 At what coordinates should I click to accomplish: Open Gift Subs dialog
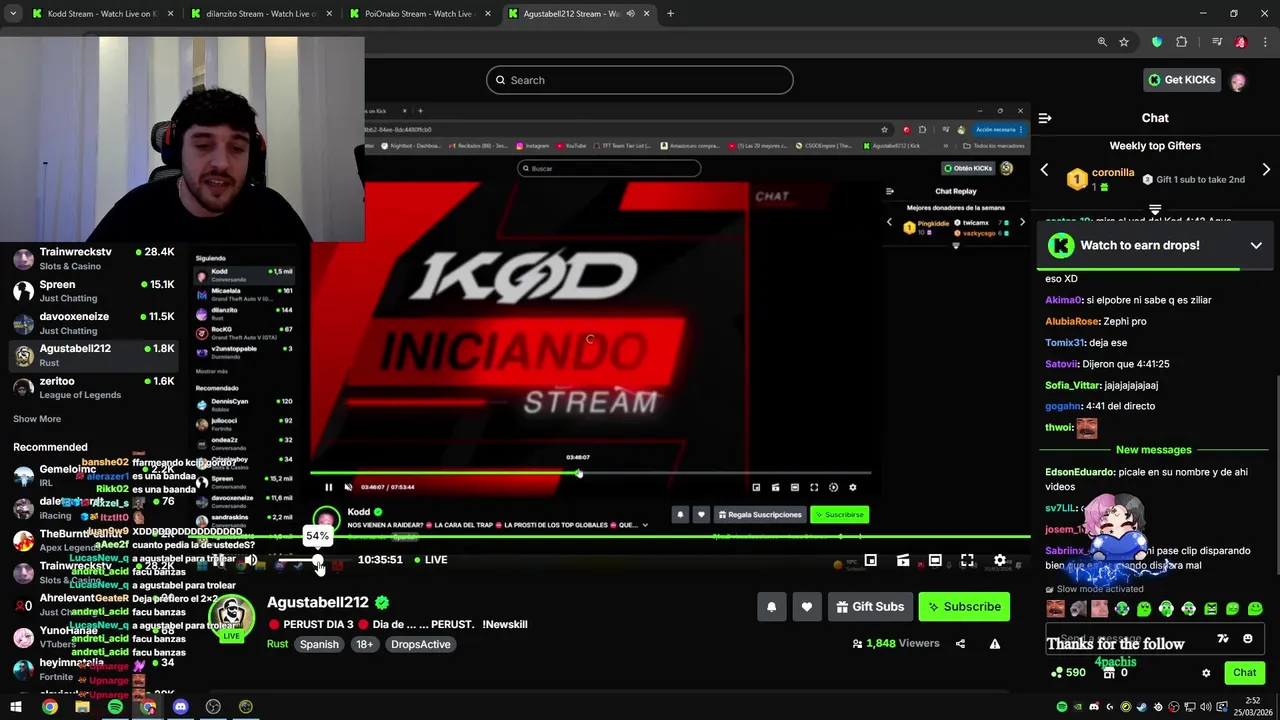coord(870,606)
